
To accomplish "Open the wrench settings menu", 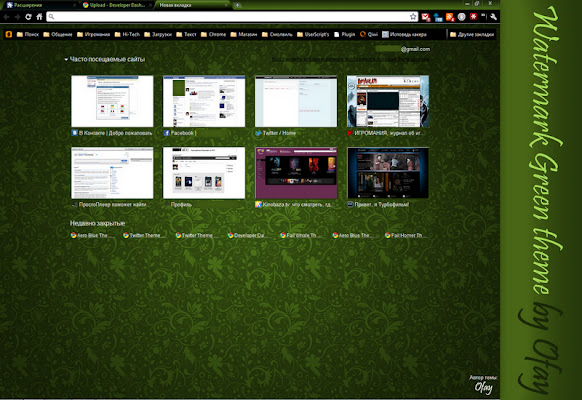I will 493,17.
